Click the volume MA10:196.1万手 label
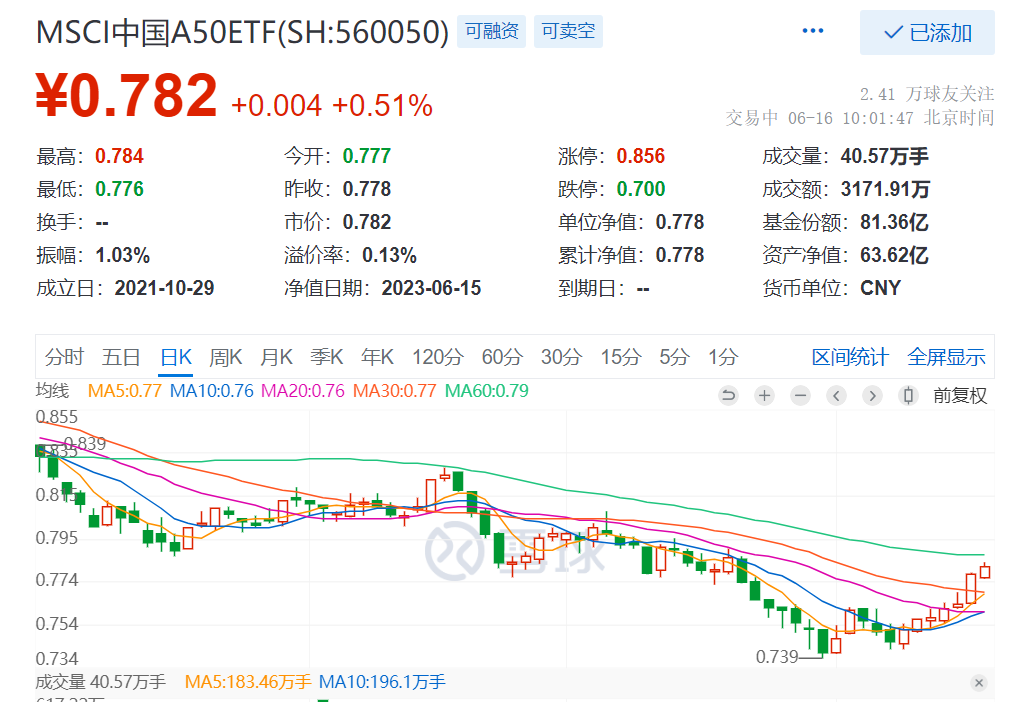The image size is (1025, 702). coord(382,682)
